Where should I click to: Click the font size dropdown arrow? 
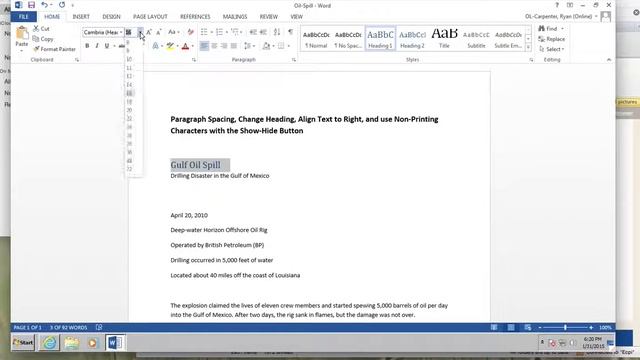(x=140, y=32)
